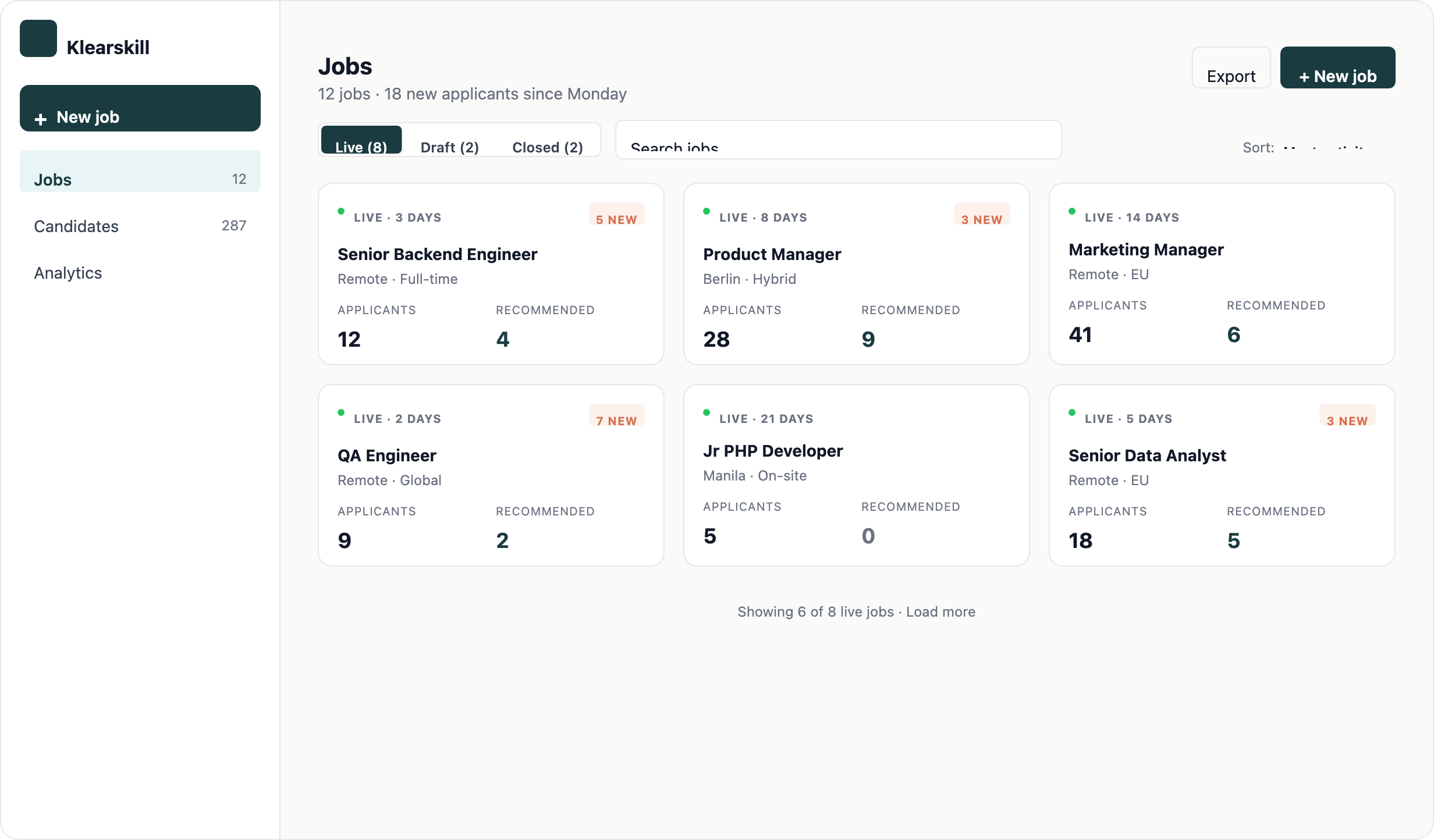1434x840 pixels.
Task: Click the Remote · Global location text
Action: tap(389, 480)
